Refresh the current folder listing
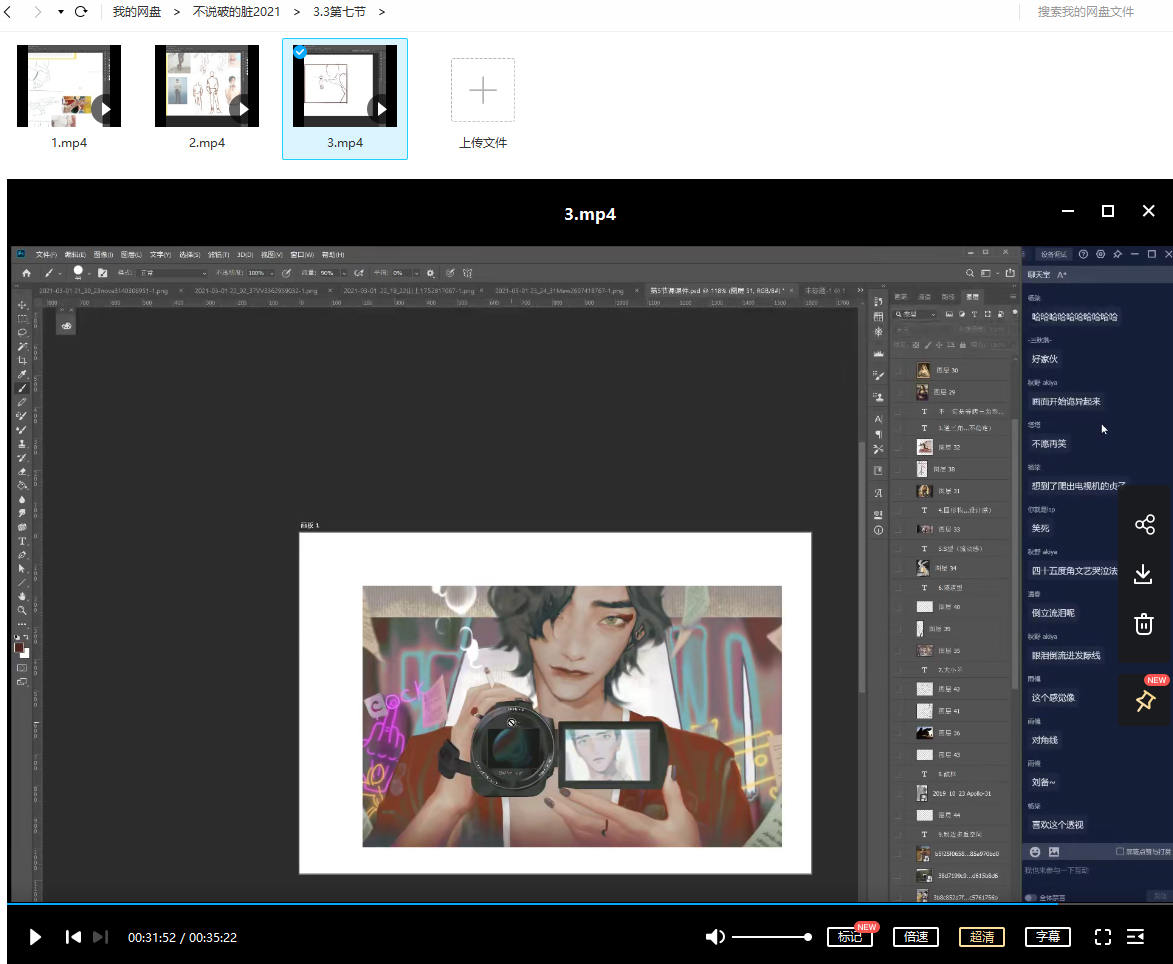Viewport: 1173px width, 964px height. pyautogui.click(x=81, y=12)
